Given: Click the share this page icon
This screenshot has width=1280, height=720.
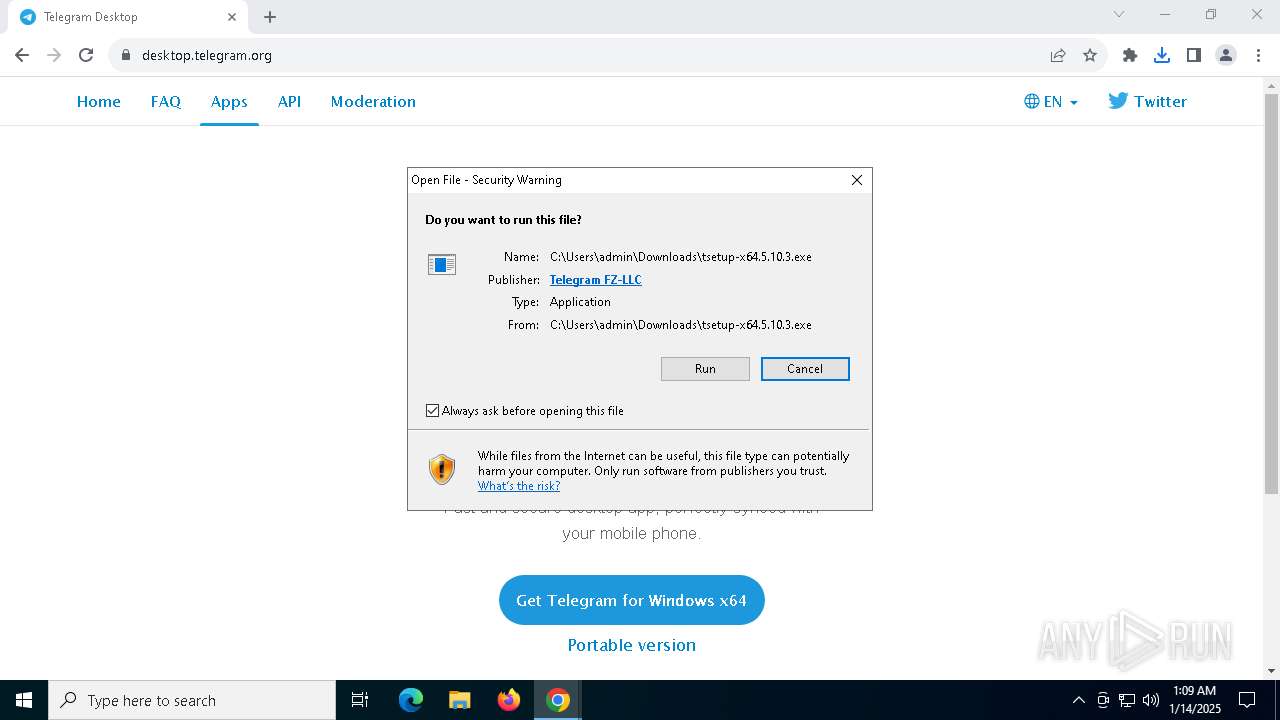Looking at the screenshot, I should coord(1058,55).
